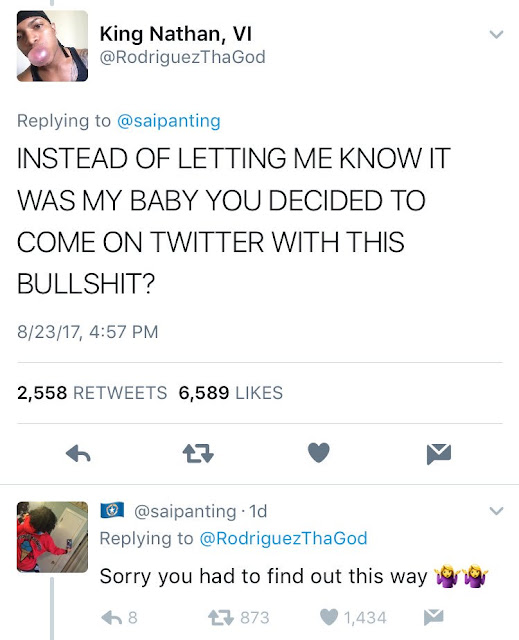
Task: Like the main tweet with heart icon
Action: tap(318, 453)
